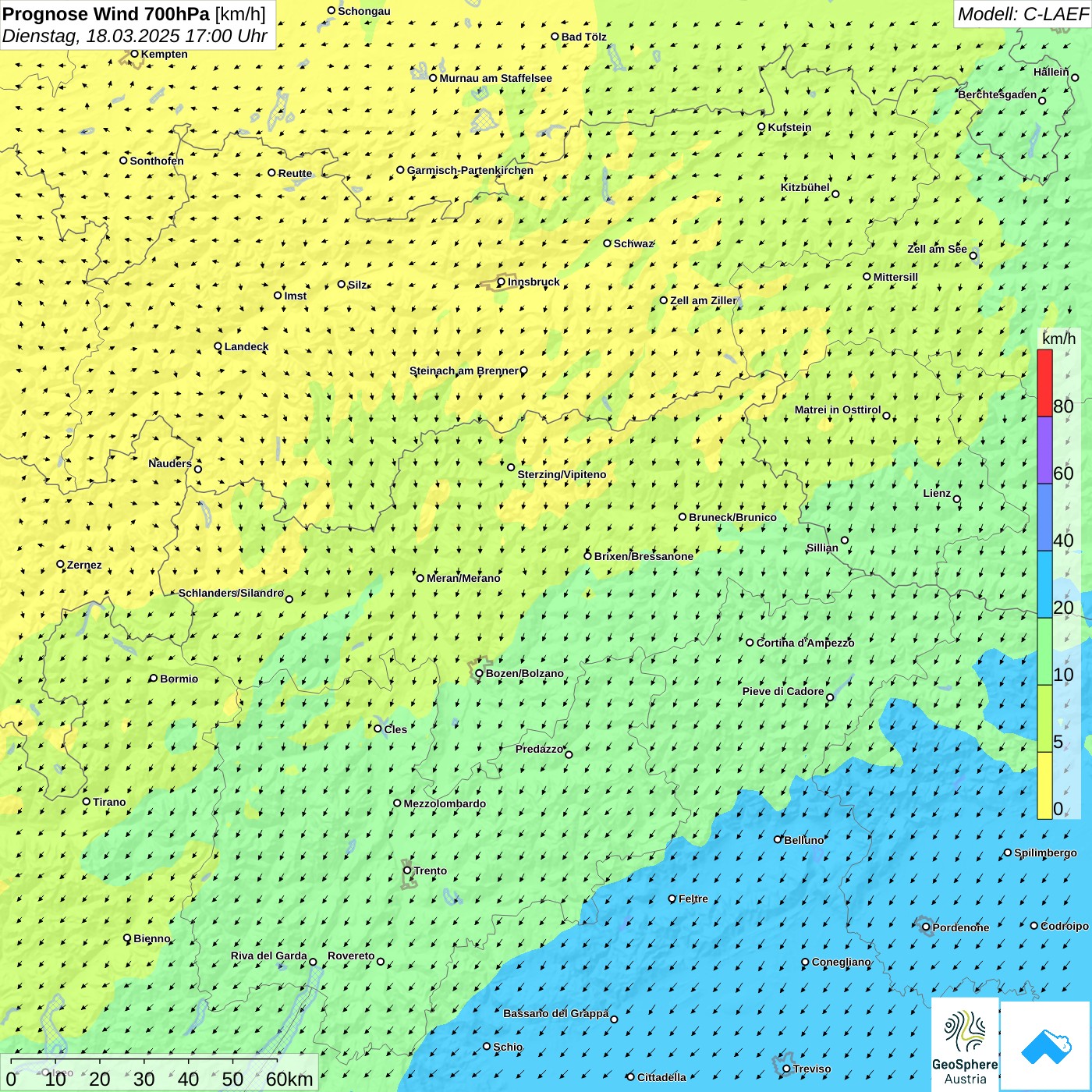This screenshot has width=1092, height=1092.
Task: Select the blue 40–60 km/h legend band
Action: point(1044,518)
